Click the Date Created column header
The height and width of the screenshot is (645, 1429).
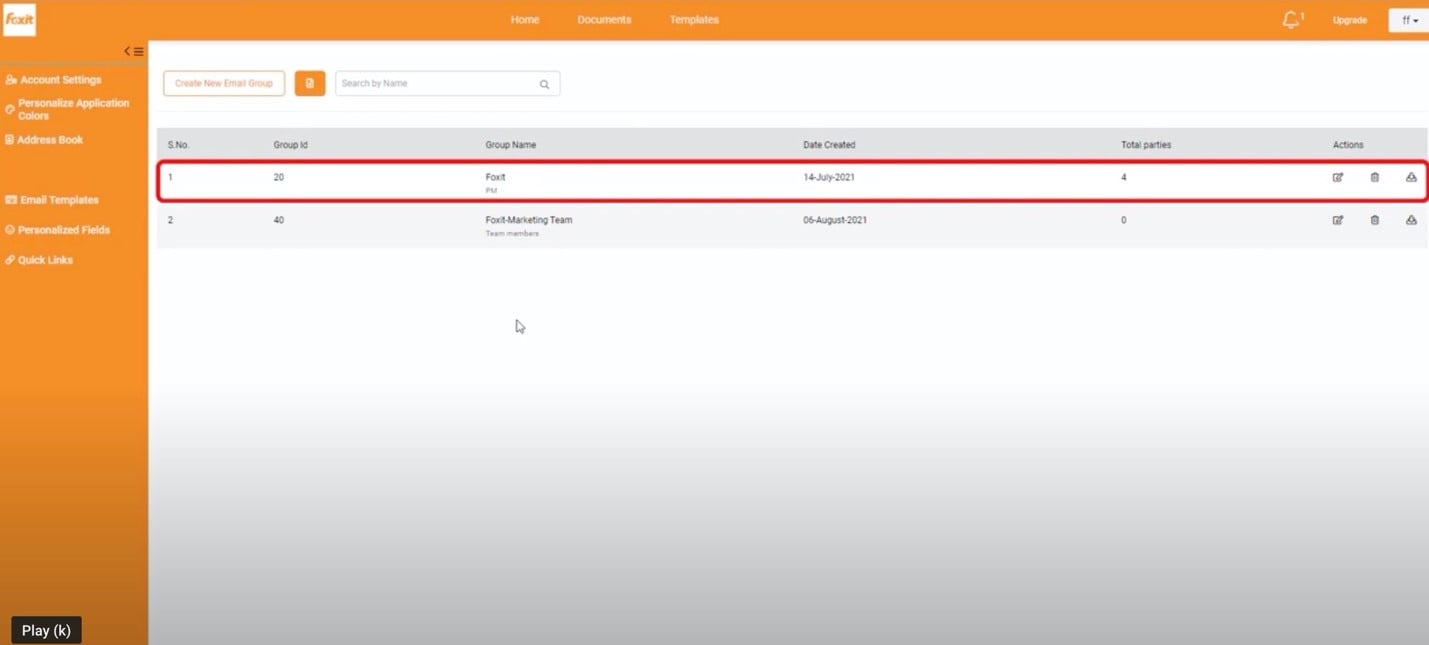(829, 145)
